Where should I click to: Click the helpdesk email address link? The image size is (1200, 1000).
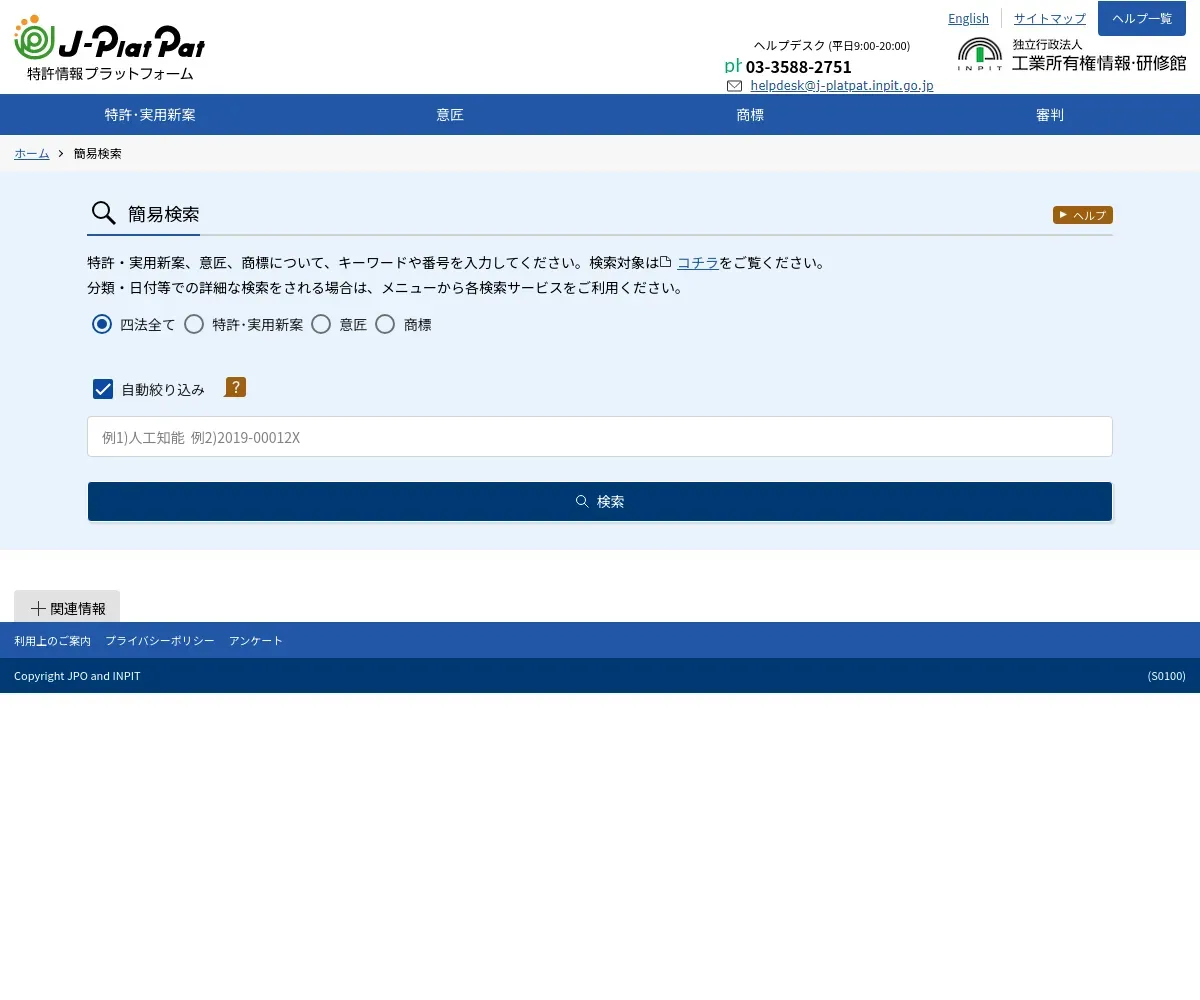[x=842, y=85]
